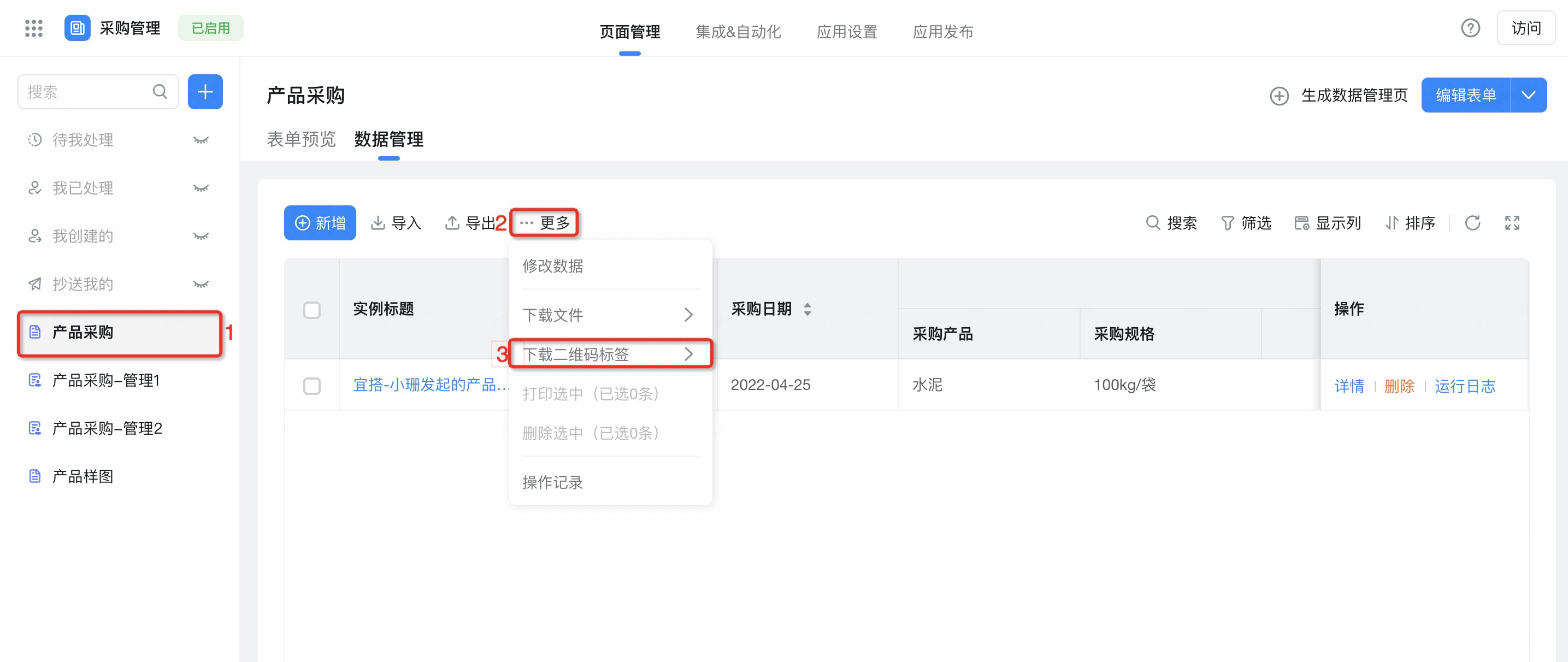Screen dimensions: 1568x662
Task: Expand the 下载文件 submenu
Action: pos(610,315)
